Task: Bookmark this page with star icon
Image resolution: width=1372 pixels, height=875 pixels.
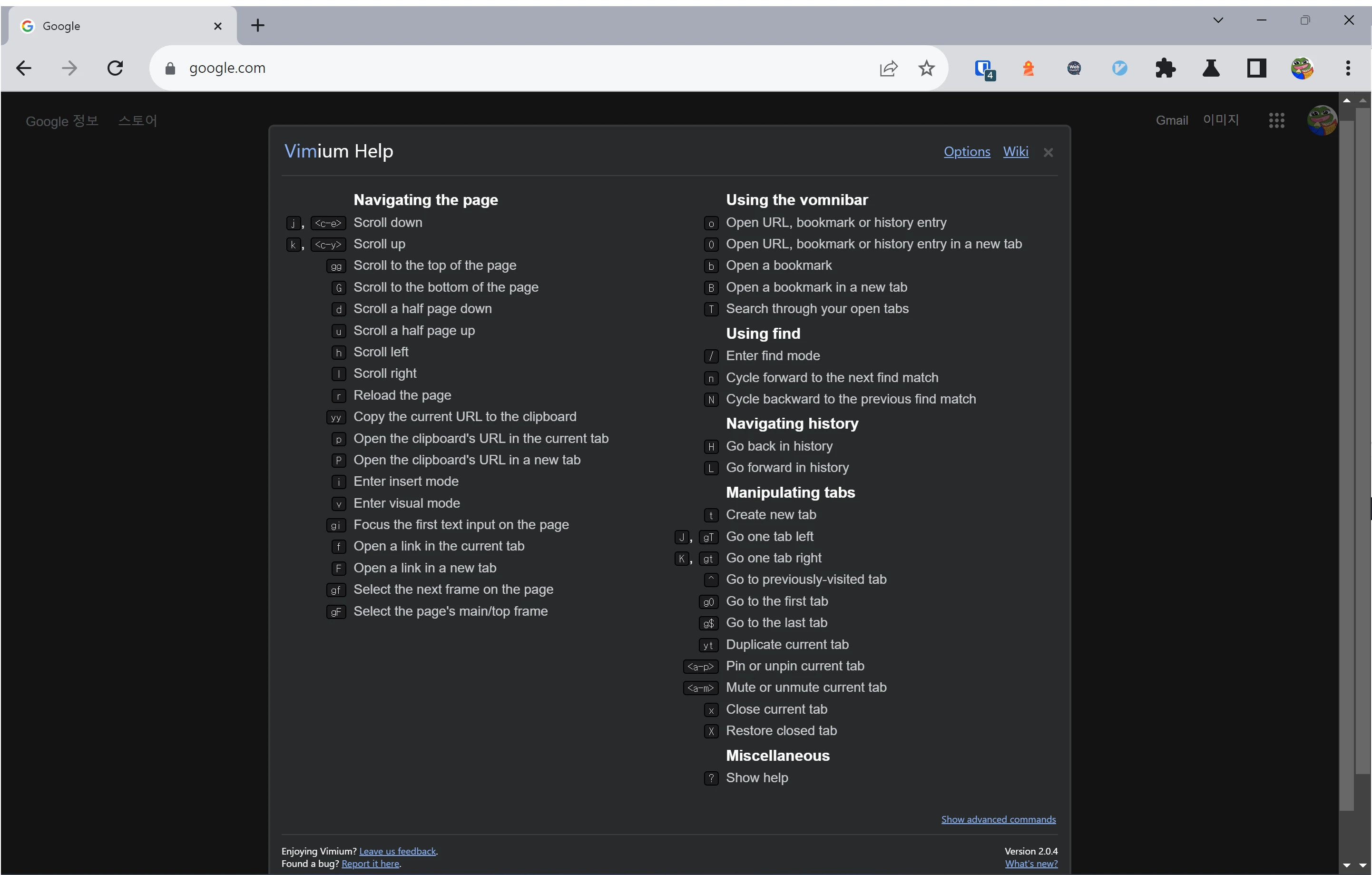Action: (x=926, y=69)
